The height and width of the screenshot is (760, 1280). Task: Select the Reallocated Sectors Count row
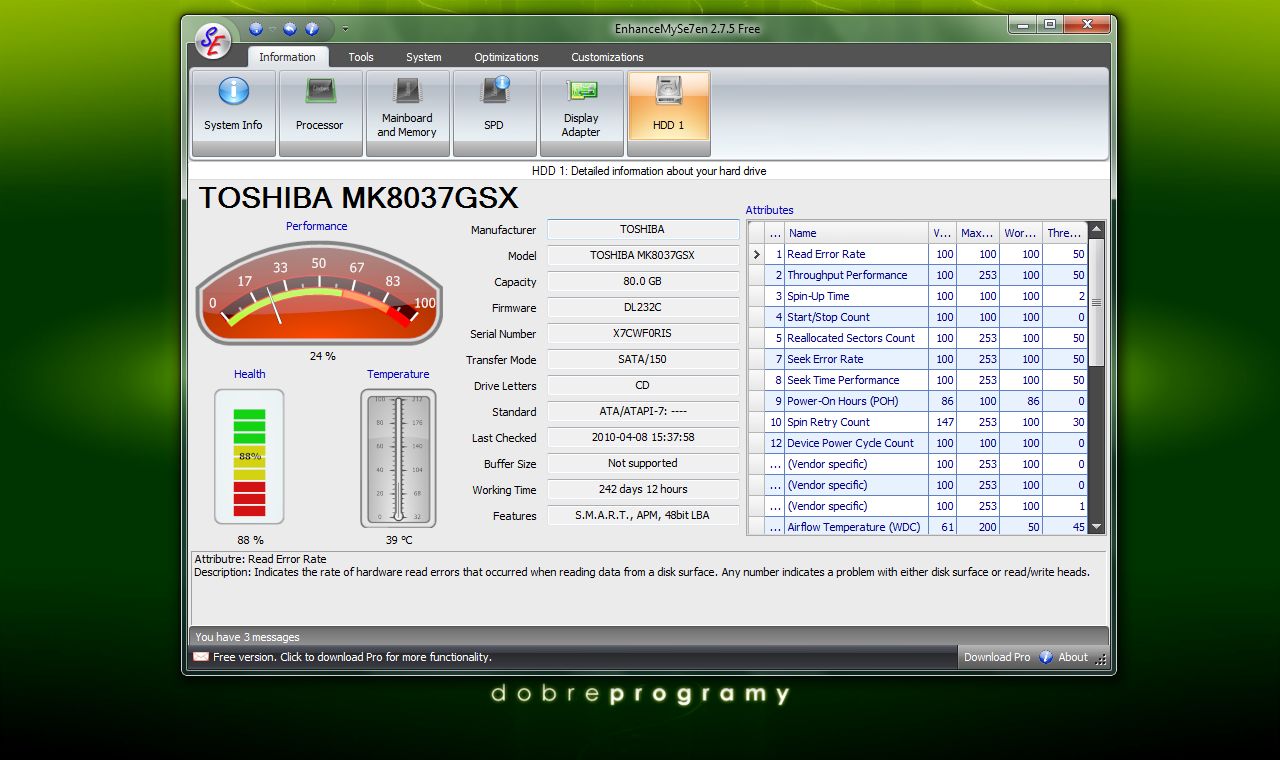point(917,338)
